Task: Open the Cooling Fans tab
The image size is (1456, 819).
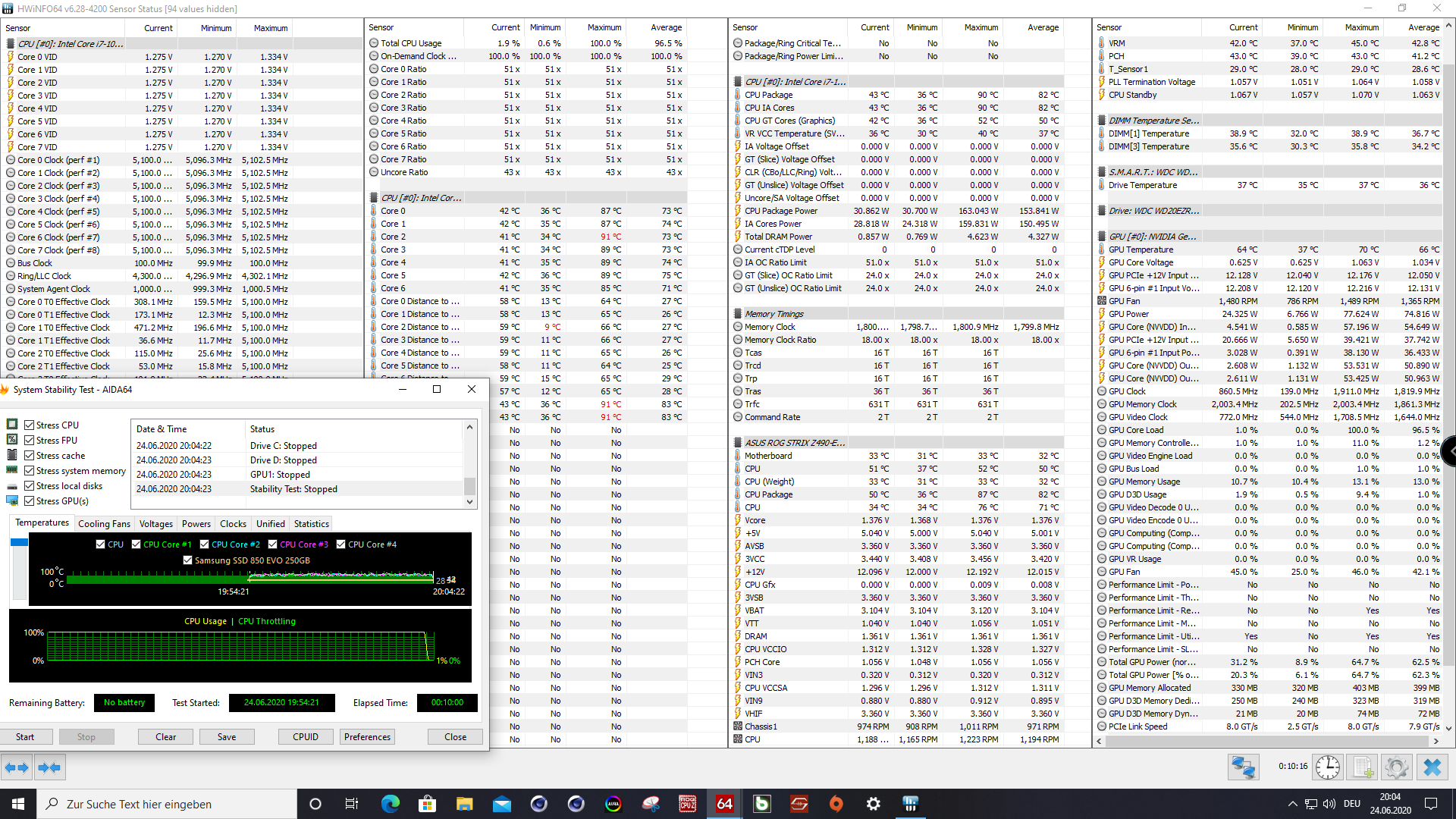Action: (x=105, y=524)
